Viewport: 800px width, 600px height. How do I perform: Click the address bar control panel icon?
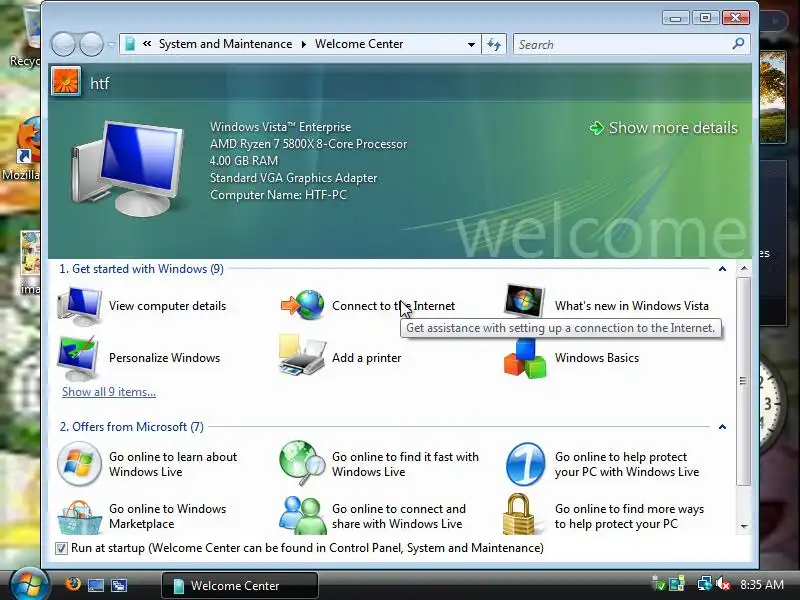pyautogui.click(x=131, y=44)
